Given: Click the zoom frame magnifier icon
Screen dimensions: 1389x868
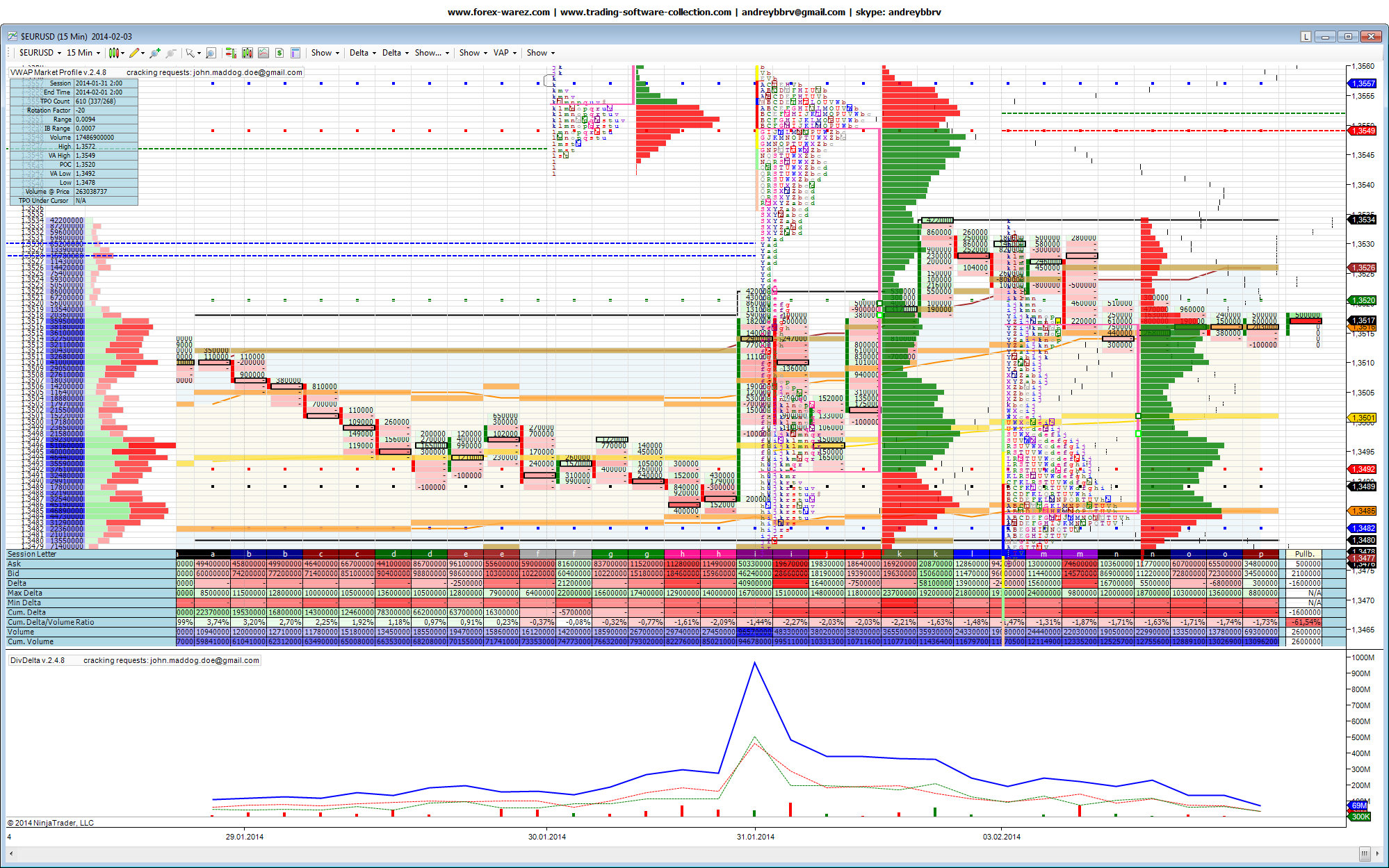Looking at the screenshot, I should tap(211, 53).
